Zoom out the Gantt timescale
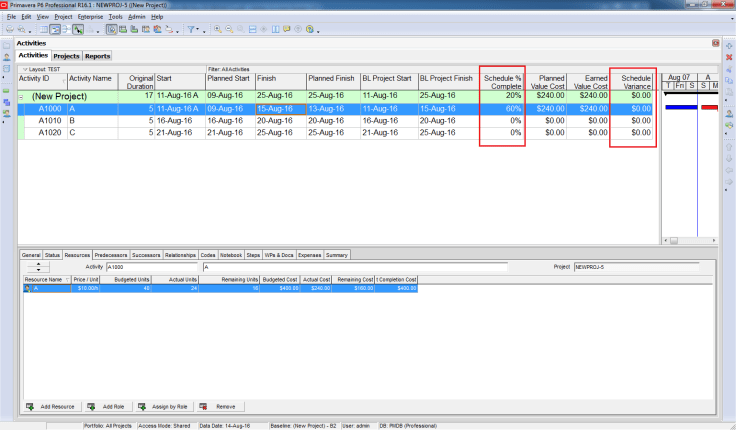736x430 pixels. pyautogui.click(x=229, y=29)
